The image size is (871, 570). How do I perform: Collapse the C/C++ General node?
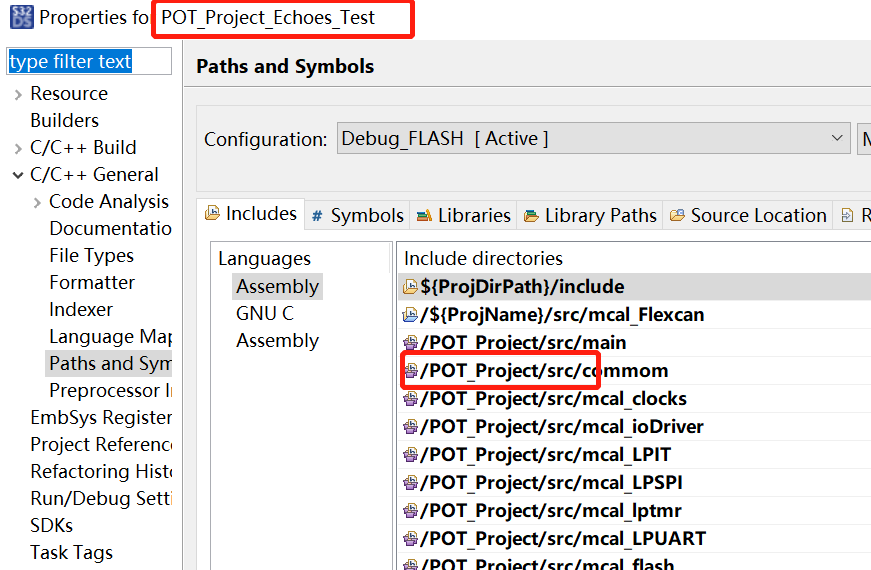click(18, 175)
